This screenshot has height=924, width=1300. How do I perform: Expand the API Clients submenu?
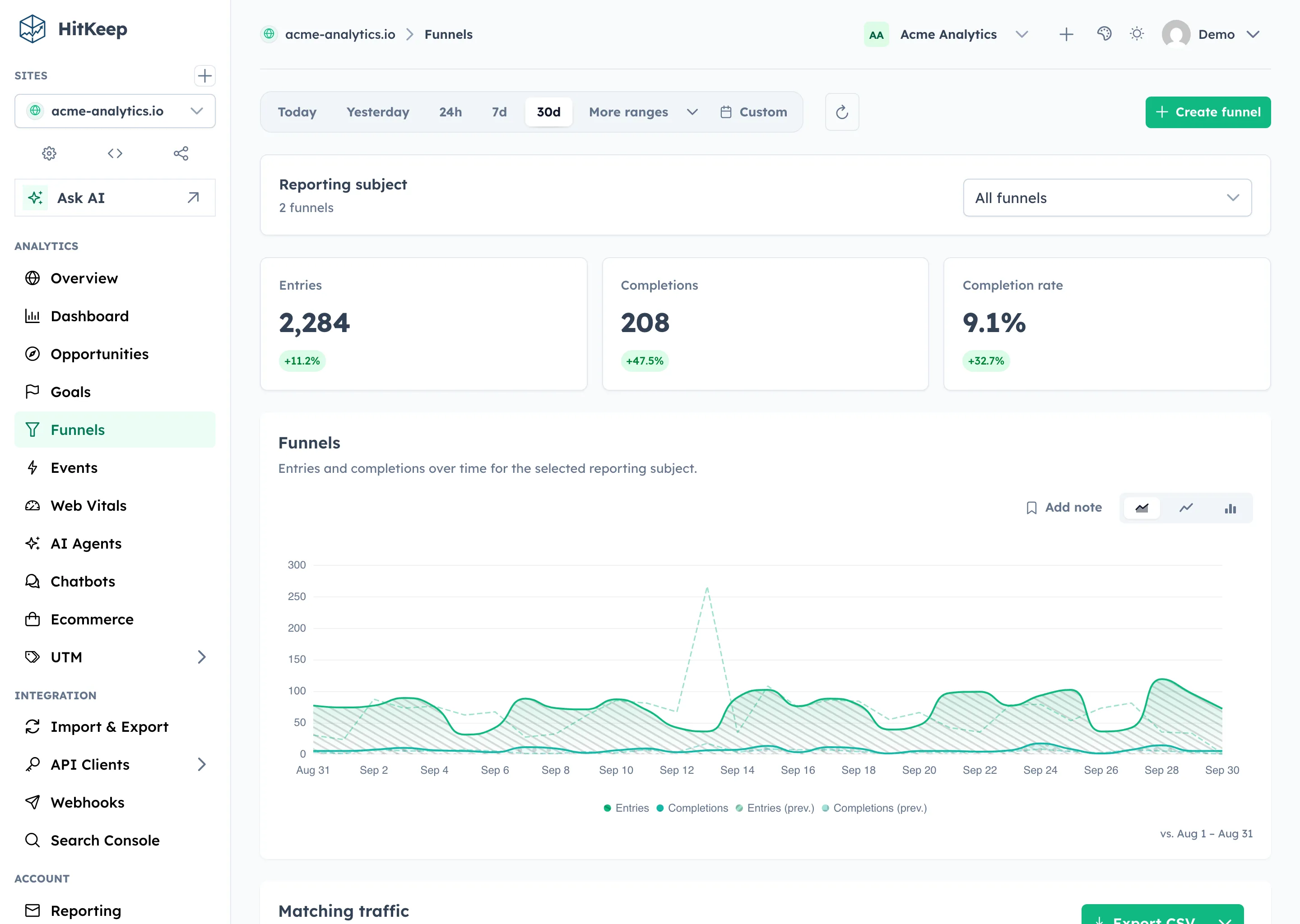pyautogui.click(x=201, y=764)
